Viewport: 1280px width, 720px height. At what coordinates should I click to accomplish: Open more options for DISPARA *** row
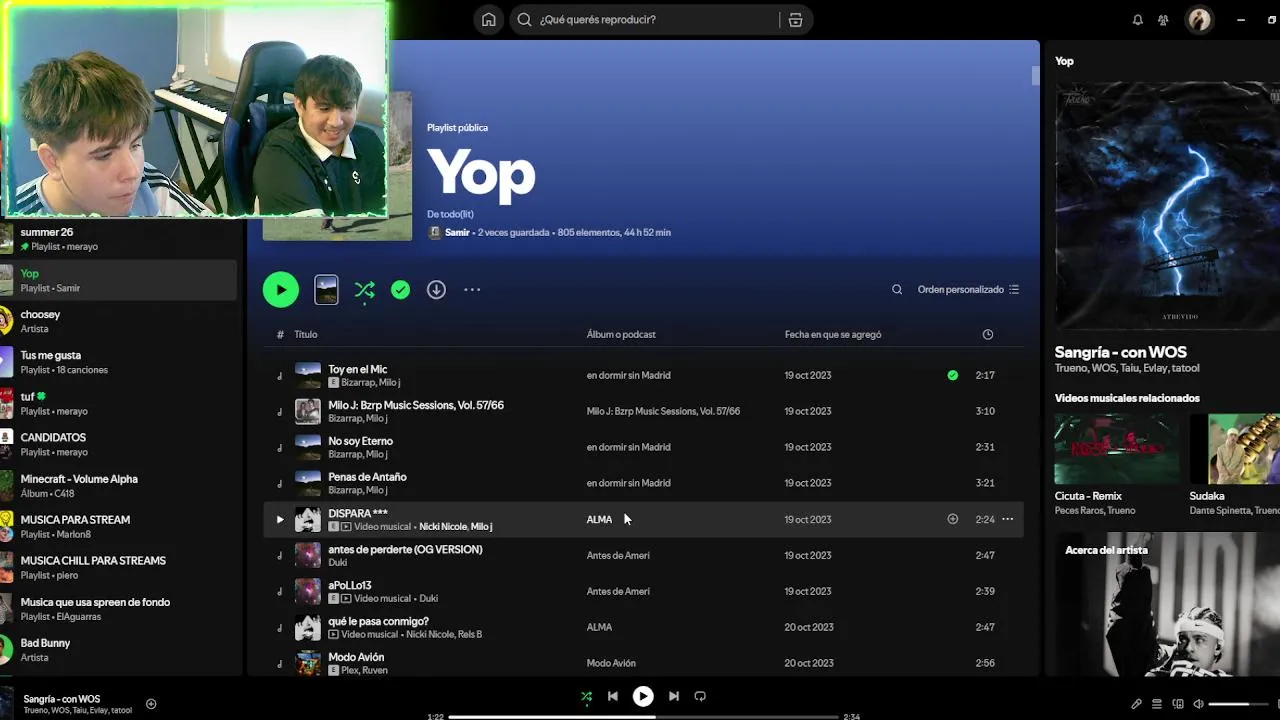tap(1007, 519)
